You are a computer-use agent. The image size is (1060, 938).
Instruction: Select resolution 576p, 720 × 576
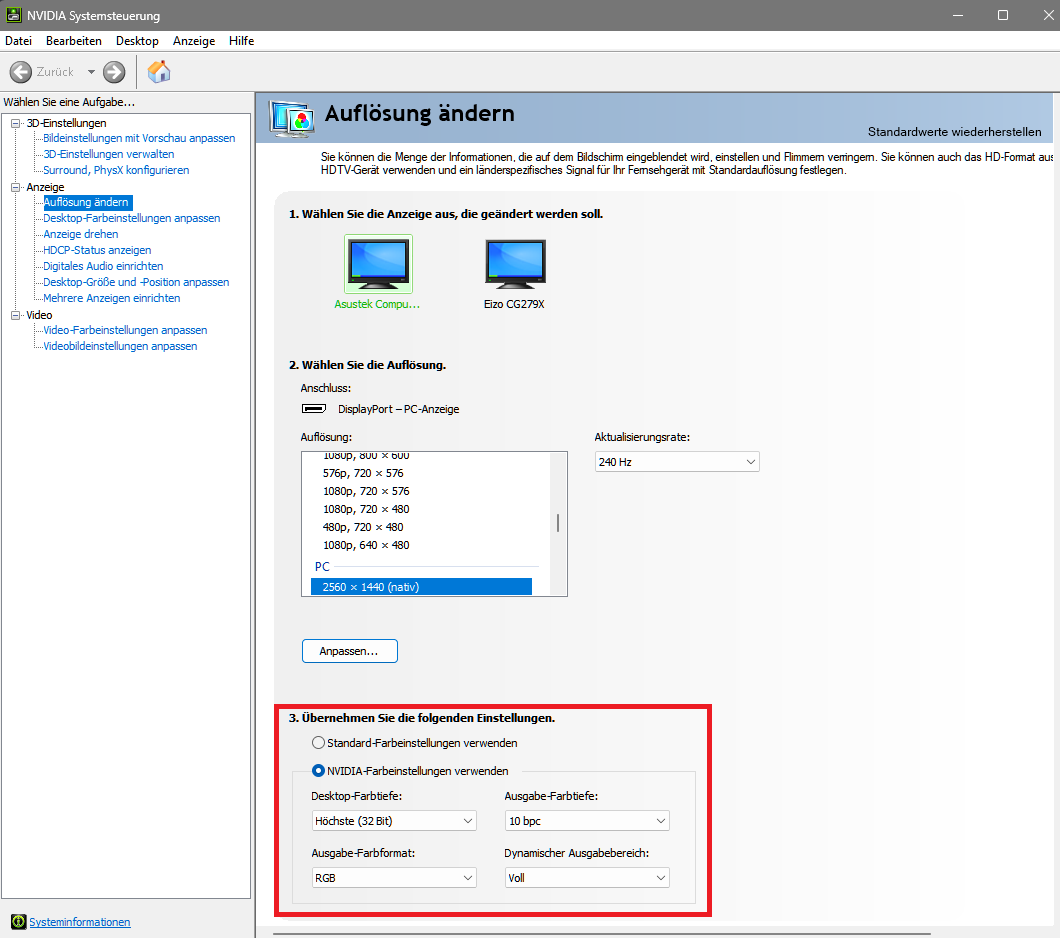point(363,473)
